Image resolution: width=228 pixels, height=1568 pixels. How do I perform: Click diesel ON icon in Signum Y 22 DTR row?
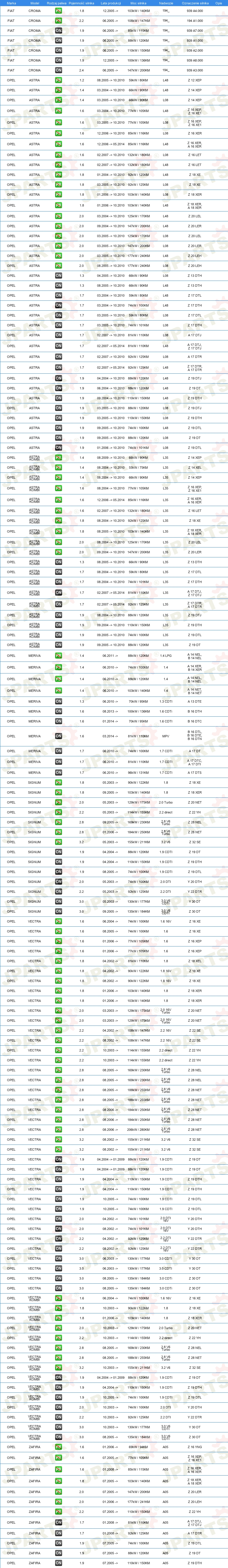58,892
